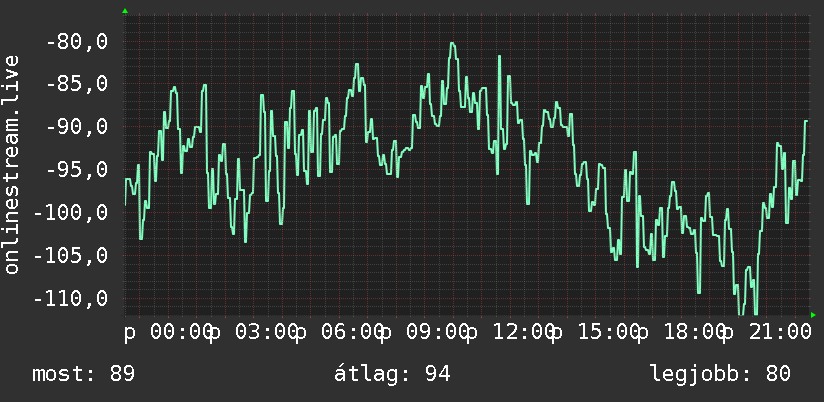Image resolution: width=824 pixels, height=402 pixels.
Task: Click the 'most: 89' current value
Action: point(84,374)
